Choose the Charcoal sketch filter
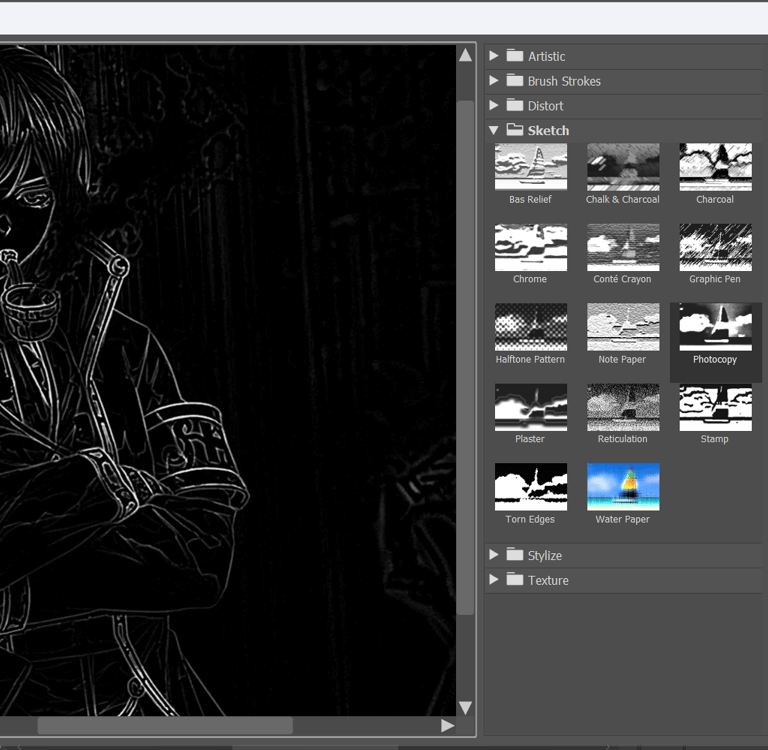This screenshot has height=750, width=768. pos(715,167)
